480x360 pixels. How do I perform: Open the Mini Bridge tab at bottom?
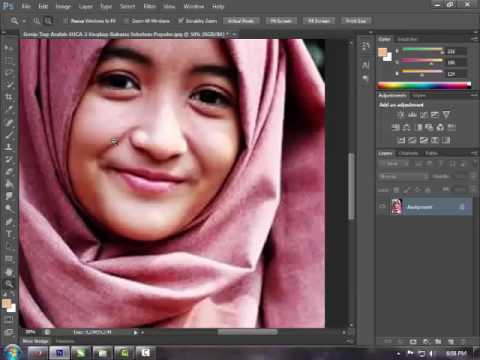[x=35, y=341]
